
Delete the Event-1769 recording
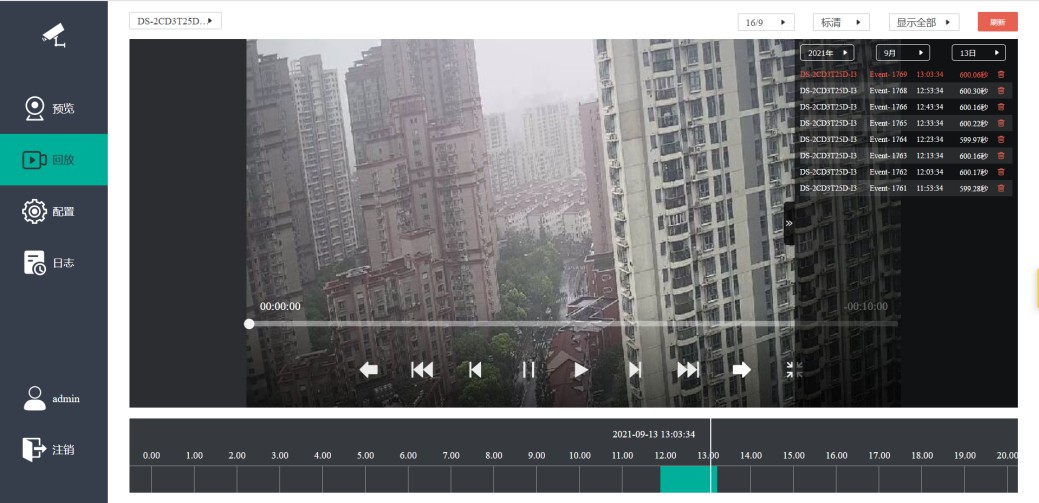pyautogui.click(x=1001, y=74)
